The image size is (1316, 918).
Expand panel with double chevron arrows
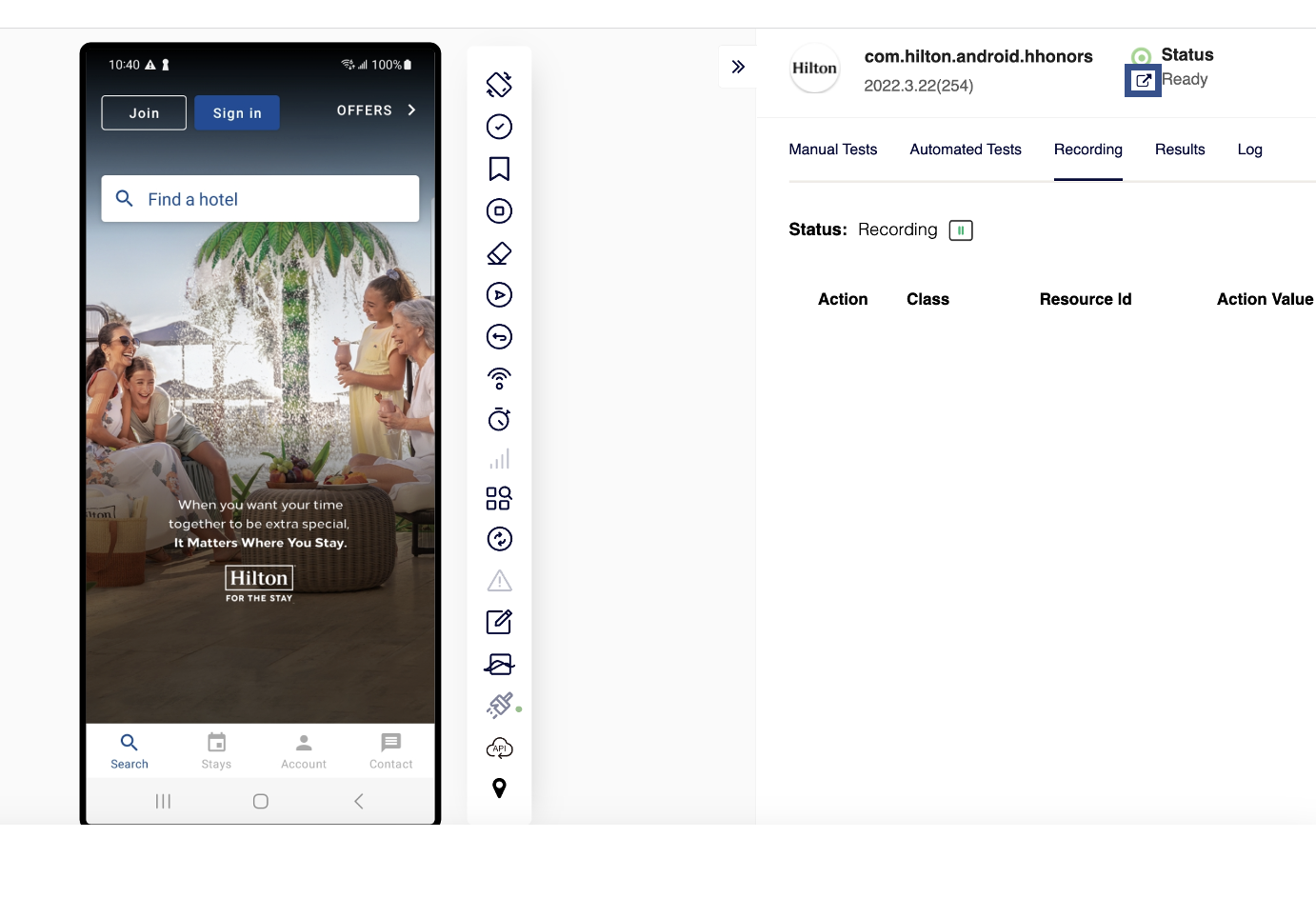point(737,67)
